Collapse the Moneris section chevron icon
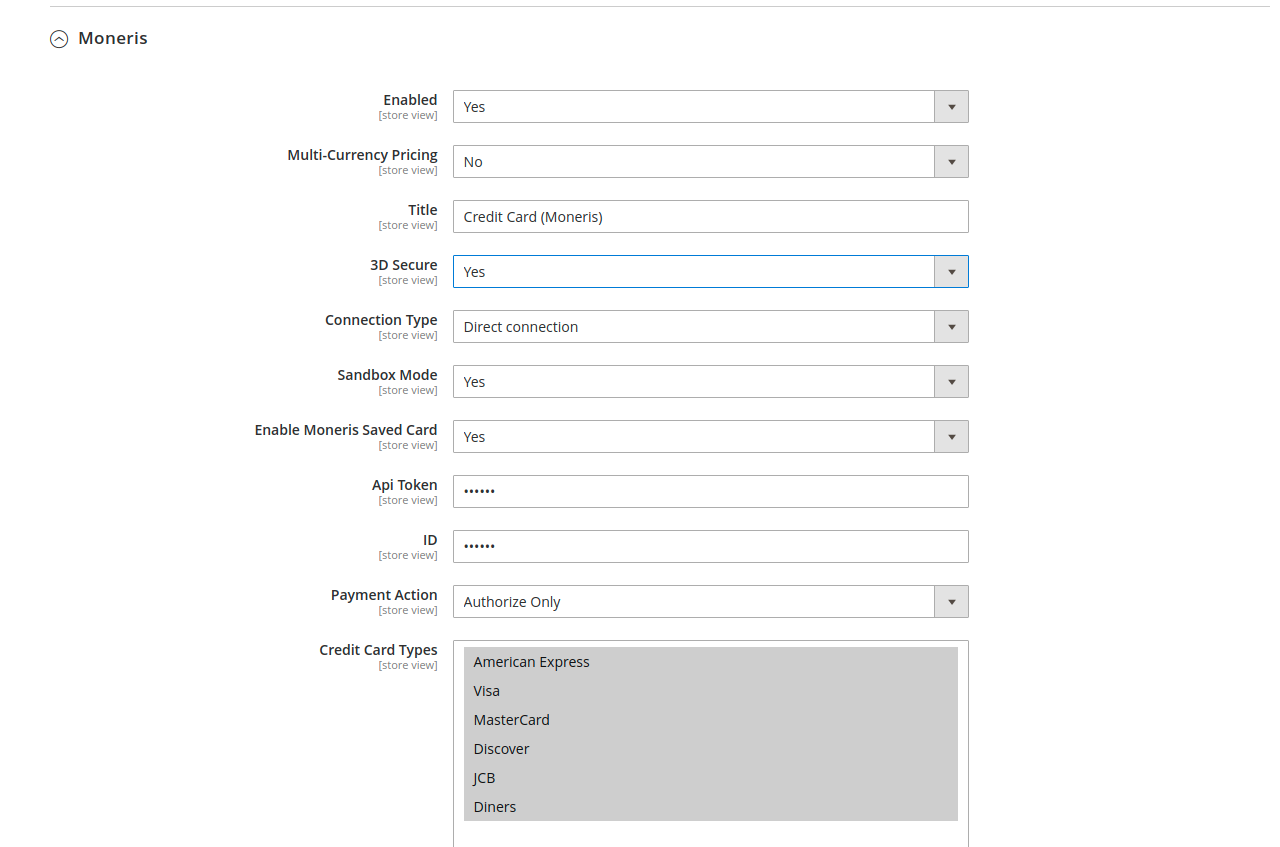 tap(59, 39)
